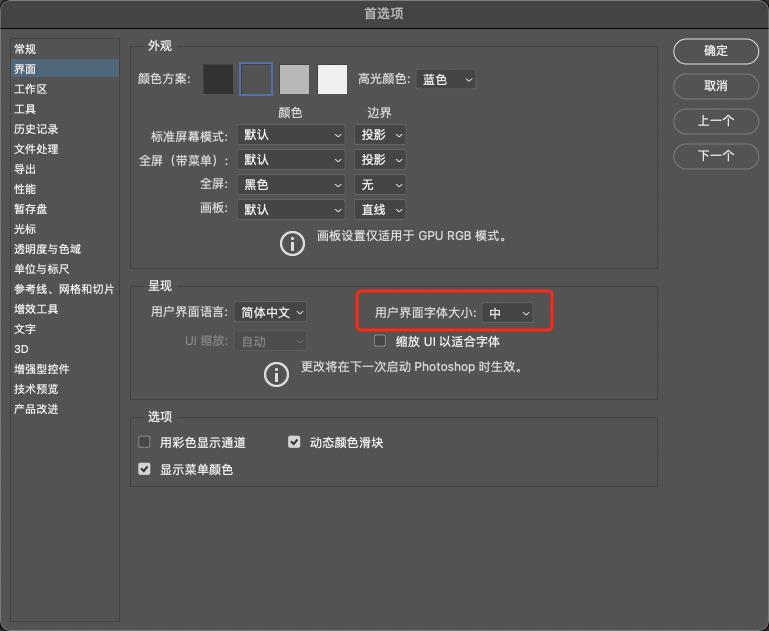
Task: Open the 用户界面语言 dropdown
Action: (x=271, y=312)
